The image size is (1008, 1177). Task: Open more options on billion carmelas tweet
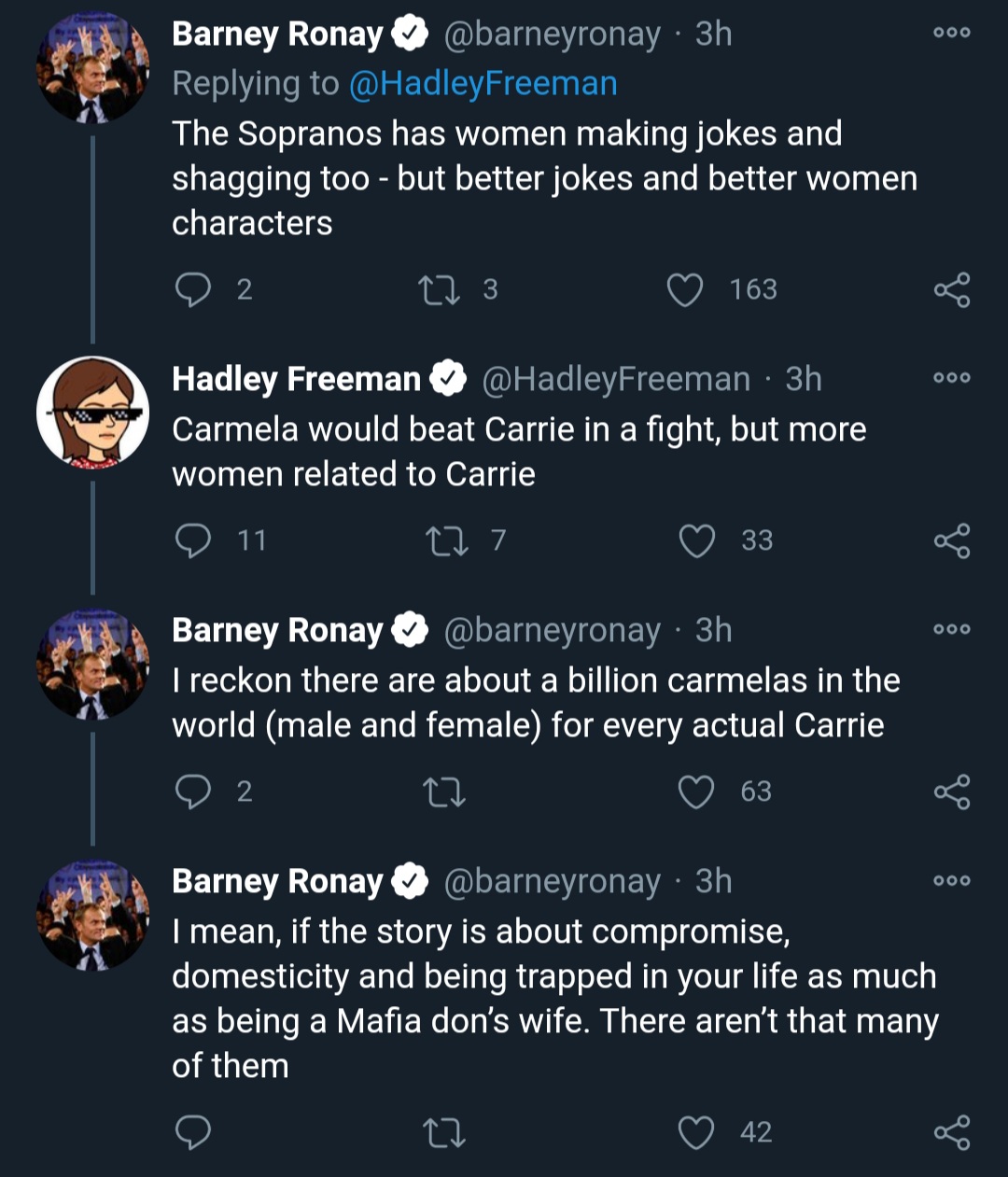[x=952, y=629]
